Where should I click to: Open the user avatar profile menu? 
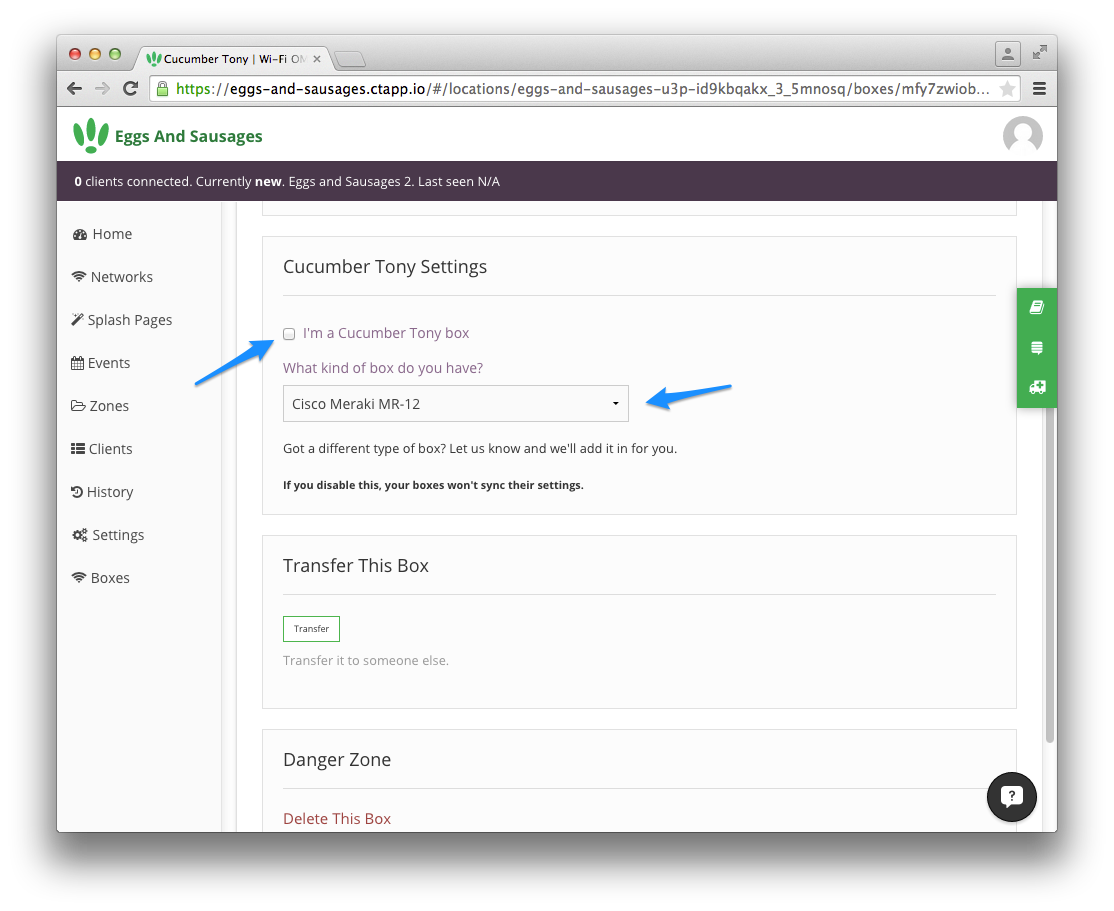click(x=1022, y=135)
